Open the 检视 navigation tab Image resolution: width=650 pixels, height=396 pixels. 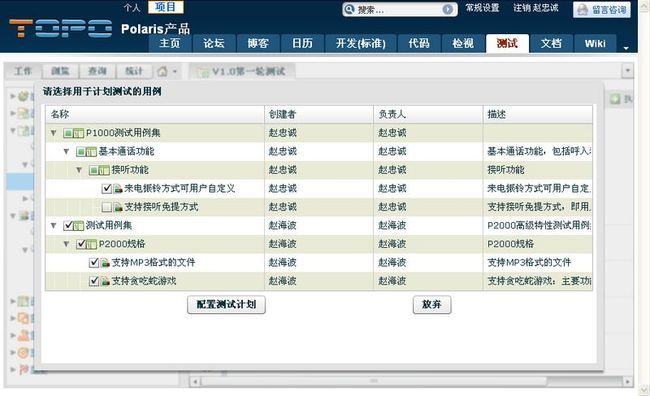[463, 43]
